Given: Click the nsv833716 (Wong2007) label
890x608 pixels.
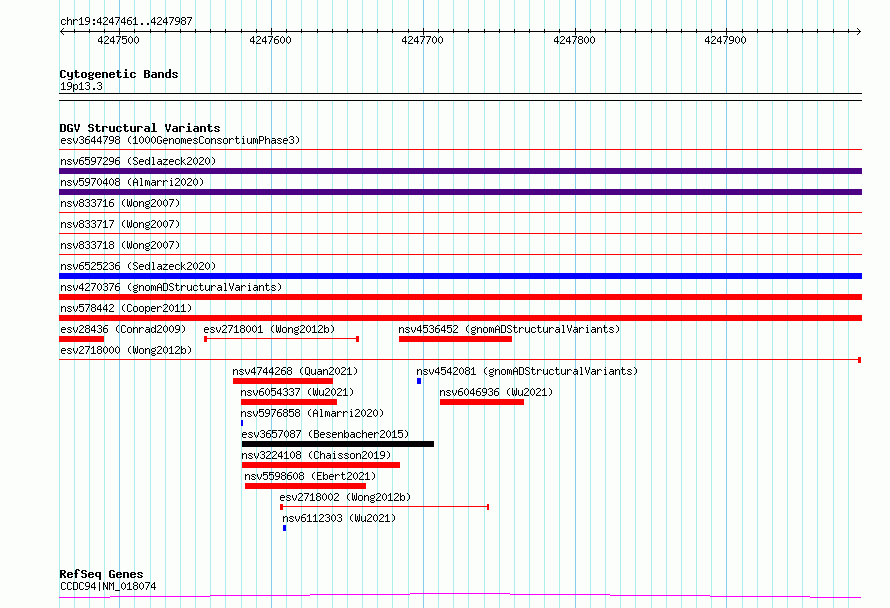Looking at the screenshot, I should tap(120, 203).
